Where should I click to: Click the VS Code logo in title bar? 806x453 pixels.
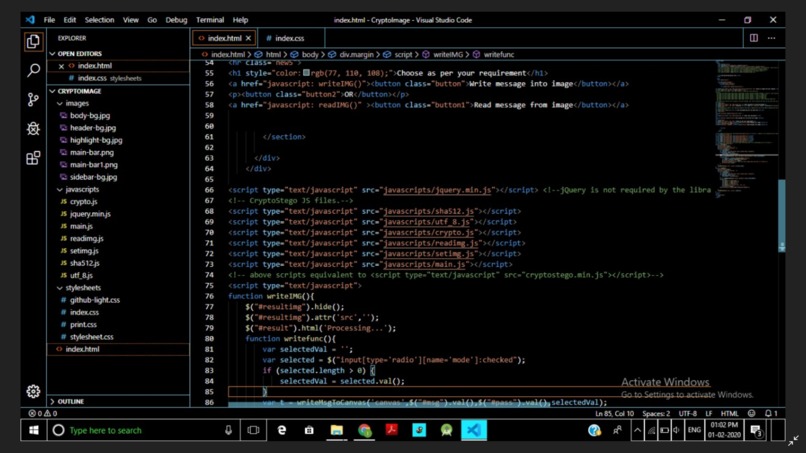click(x=30, y=20)
